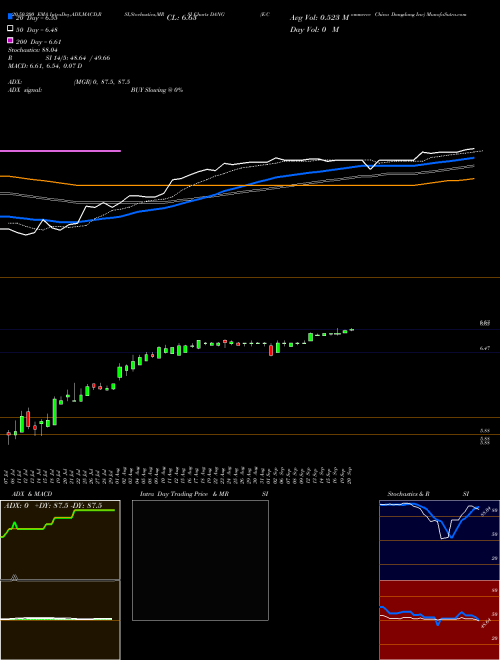This screenshot has width=500, height=660.
Task: Open the ADX indicator chart panel
Action: (60, 540)
